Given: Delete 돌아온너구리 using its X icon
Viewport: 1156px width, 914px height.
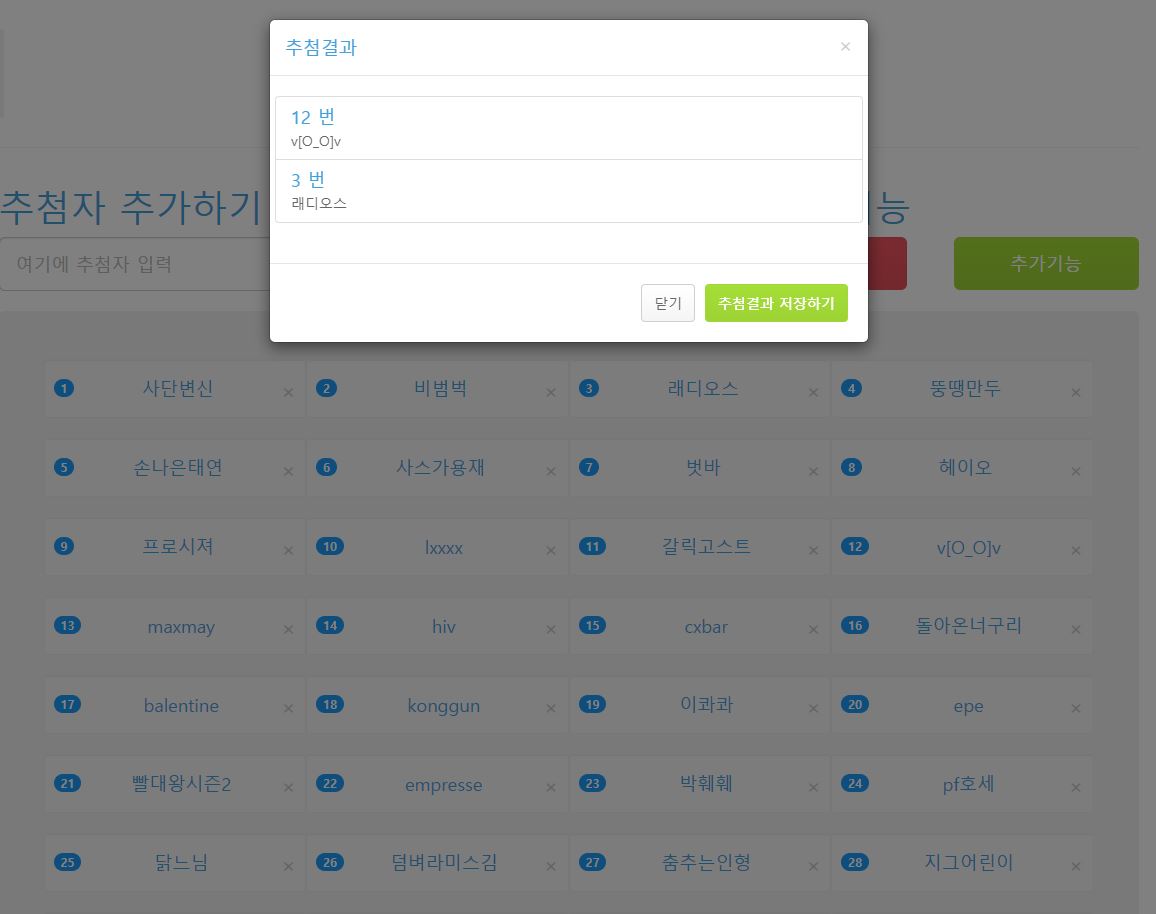Looking at the screenshot, I should point(1076,630).
